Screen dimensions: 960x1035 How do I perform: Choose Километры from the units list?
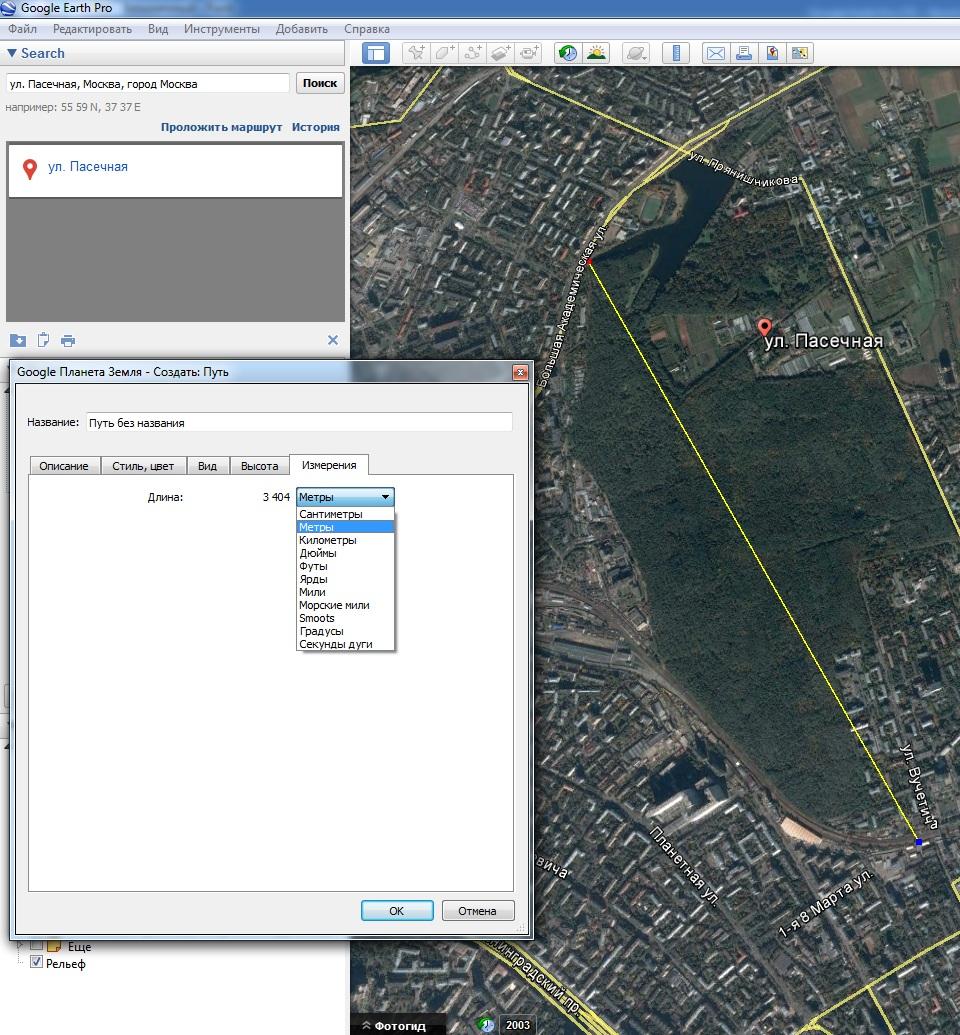click(x=327, y=540)
